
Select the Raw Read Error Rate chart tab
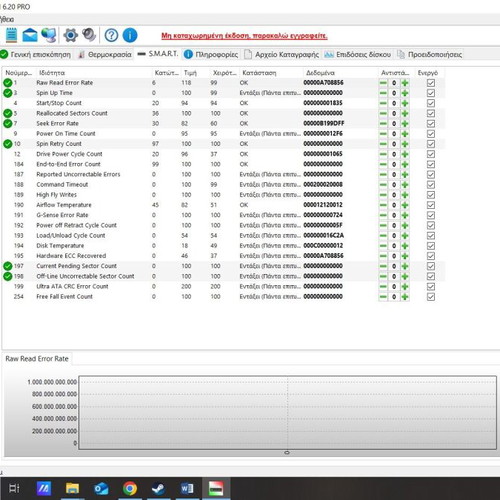[37, 359]
